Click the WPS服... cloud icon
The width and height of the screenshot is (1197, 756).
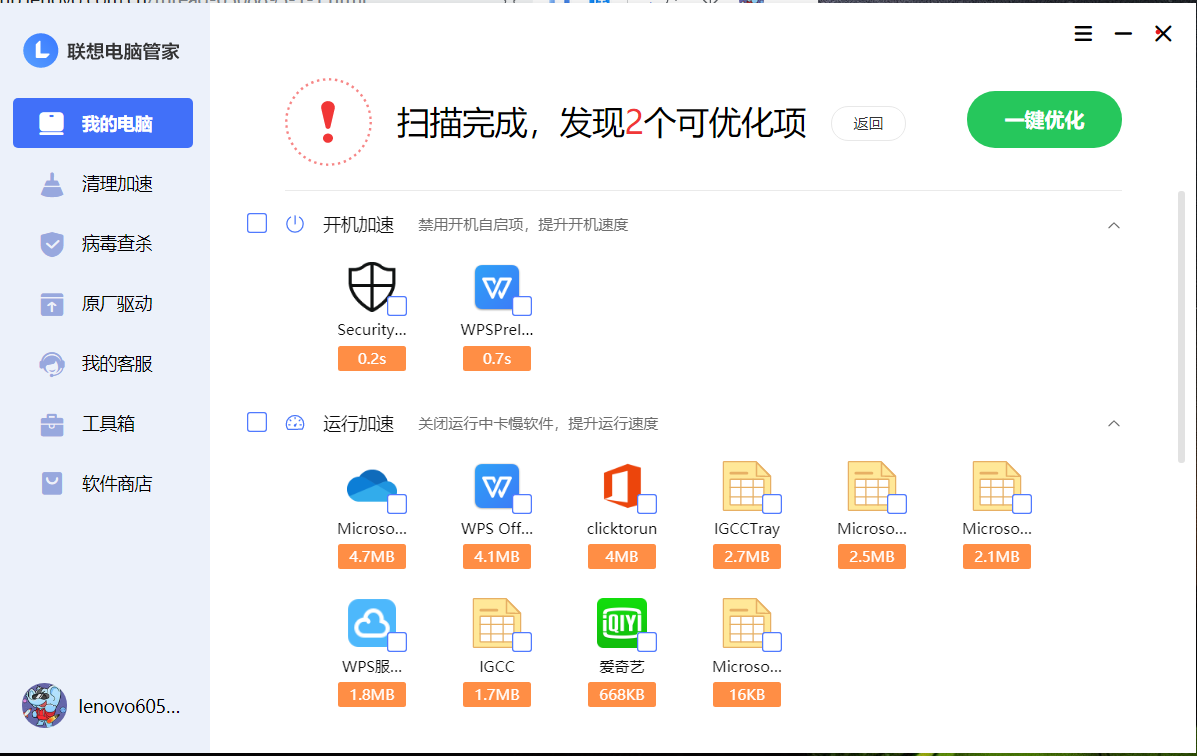(372, 623)
